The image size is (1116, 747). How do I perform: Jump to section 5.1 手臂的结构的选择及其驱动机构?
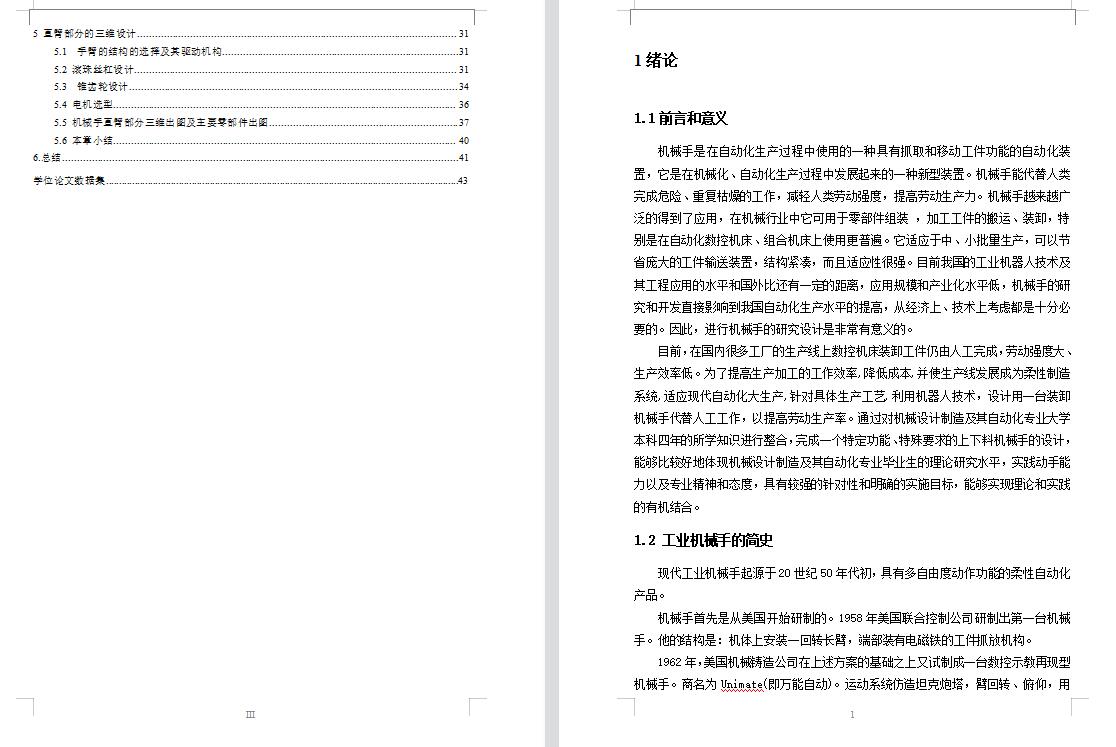pos(148,51)
